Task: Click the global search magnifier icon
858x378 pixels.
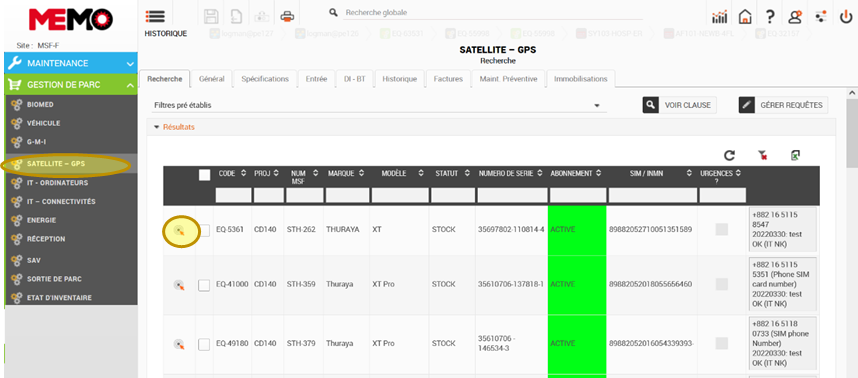Action: pyautogui.click(x=332, y=12)
